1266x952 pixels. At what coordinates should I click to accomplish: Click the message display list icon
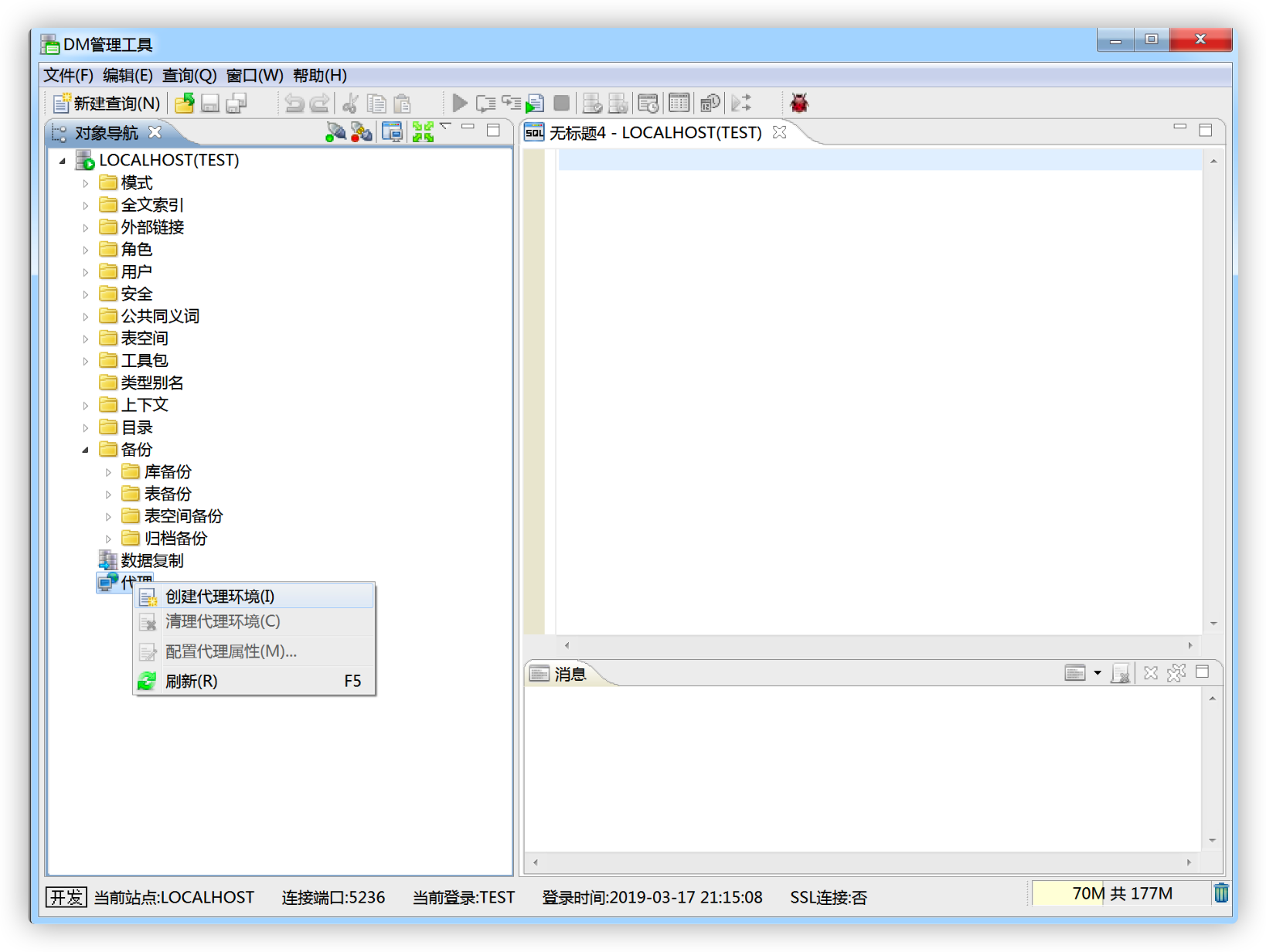click(x=1075, y=673)
